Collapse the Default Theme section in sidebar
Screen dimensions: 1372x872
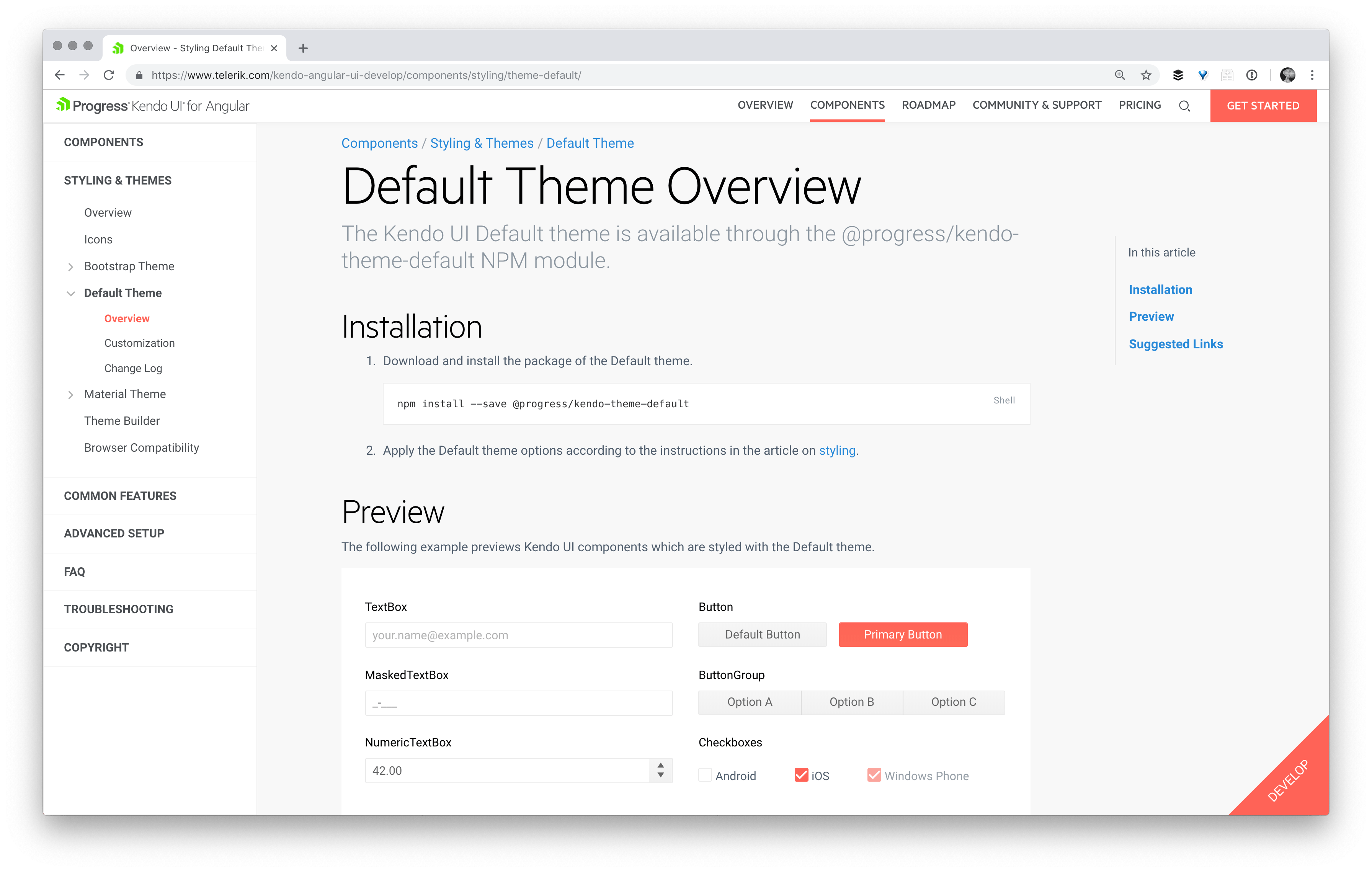pos(70,293)
